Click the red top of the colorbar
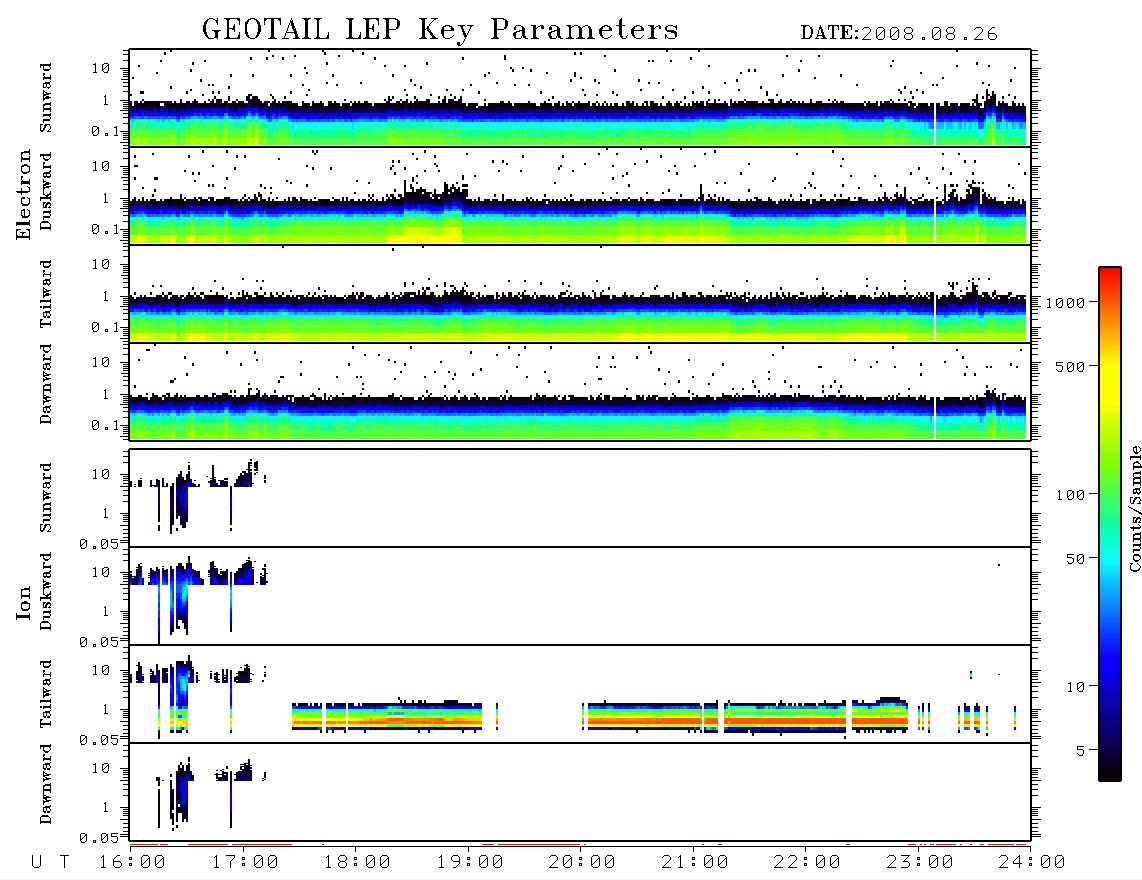Image resolution: width=1142 pixels, height=880 pixels. (1110, 277)
